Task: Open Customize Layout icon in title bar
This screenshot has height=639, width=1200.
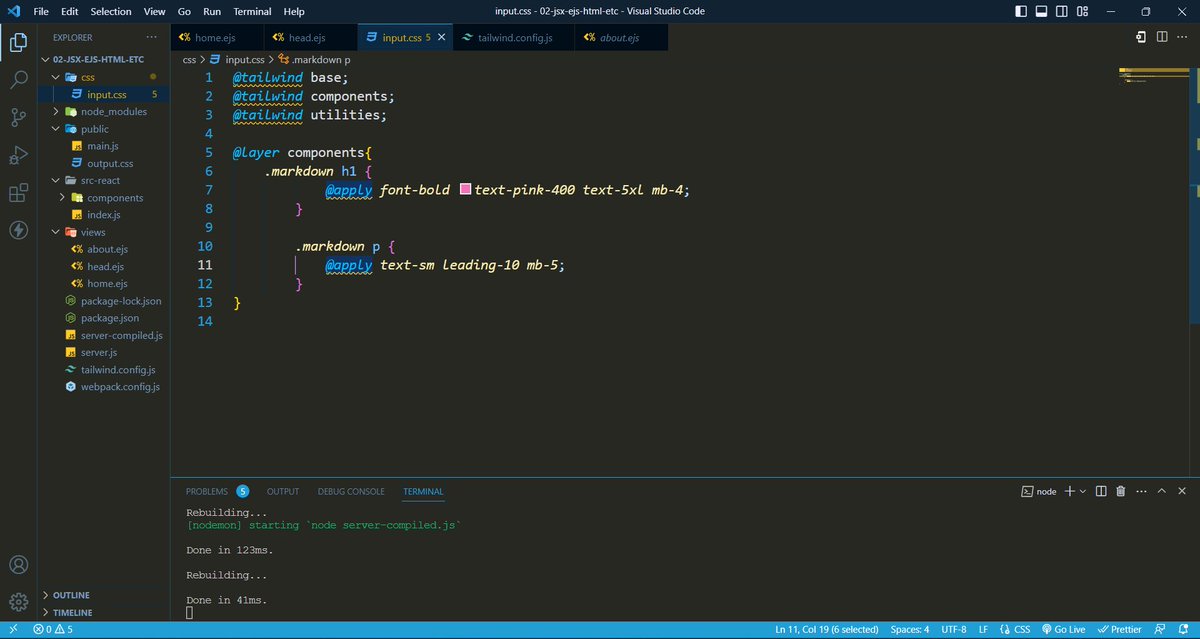Action: (1080, 12)
